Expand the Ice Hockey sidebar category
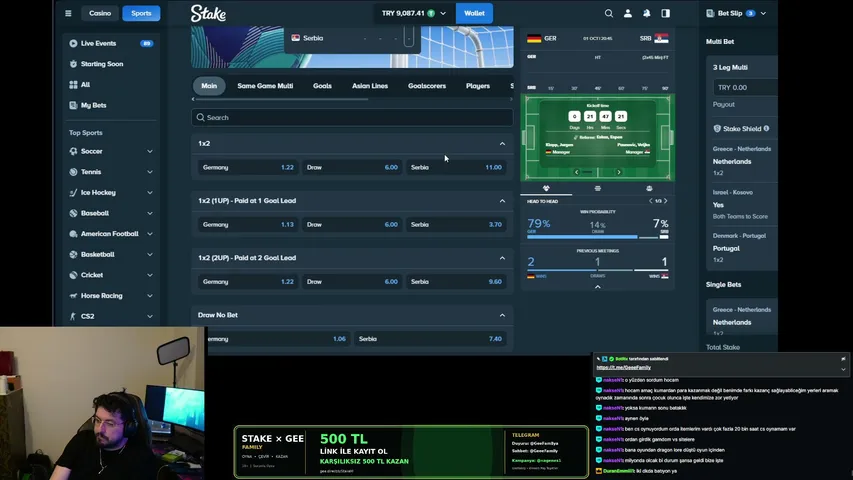 pyautogui.click(x=150, y=193)
